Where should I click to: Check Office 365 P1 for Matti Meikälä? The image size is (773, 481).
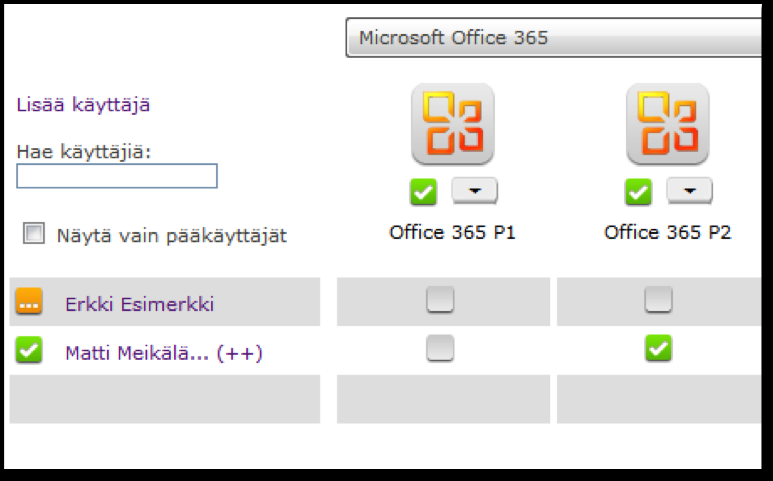(440, 348)
